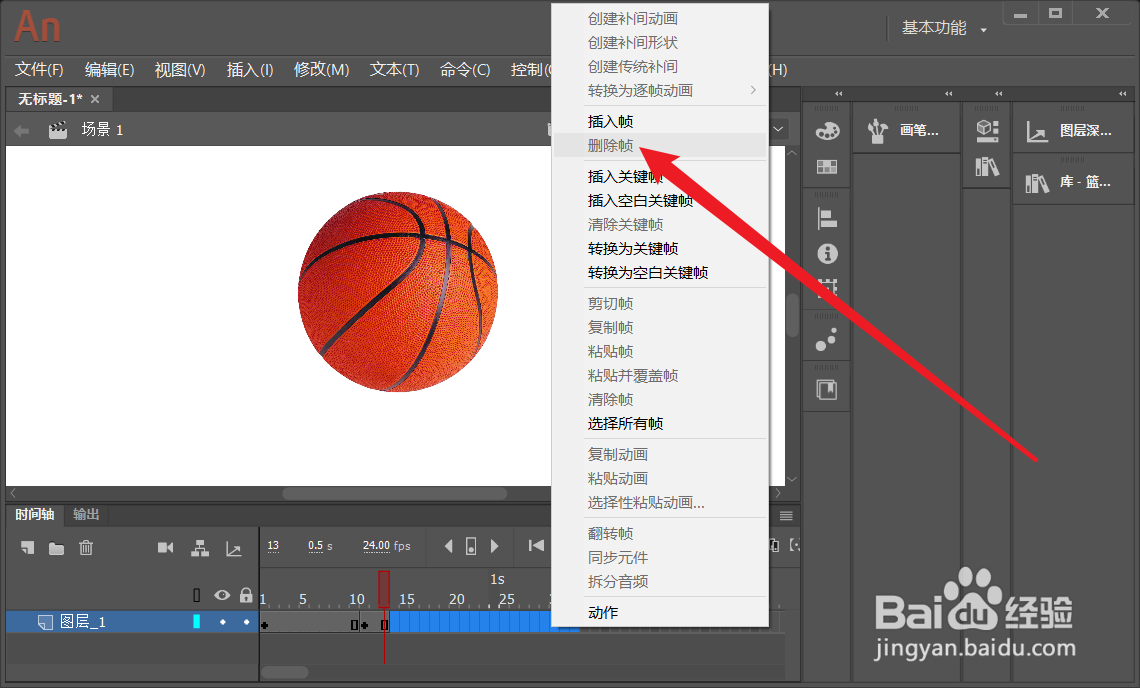Open layer depth graph icon in timeline
The image size is (1140, 688).
233,549
